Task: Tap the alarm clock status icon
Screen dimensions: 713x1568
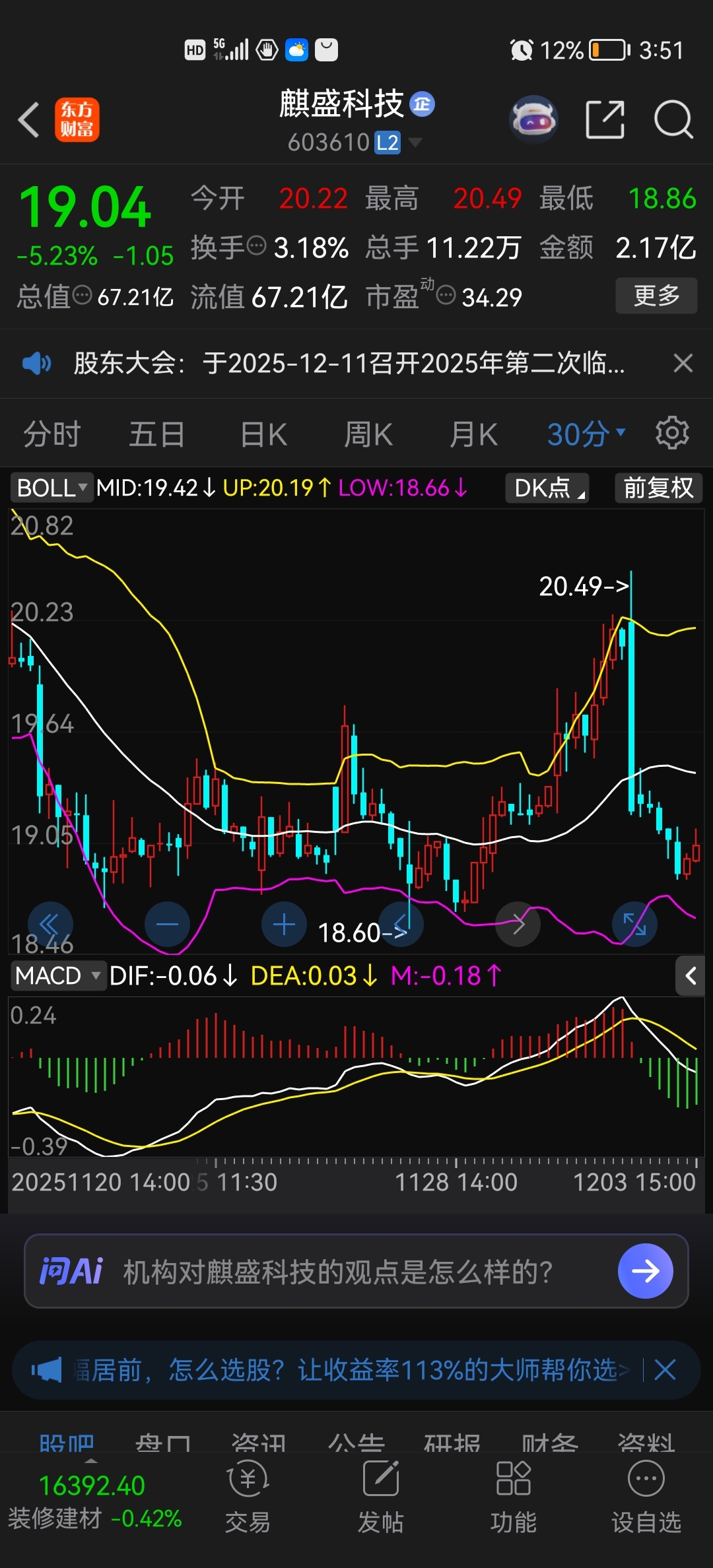Action: click(522, 50)
